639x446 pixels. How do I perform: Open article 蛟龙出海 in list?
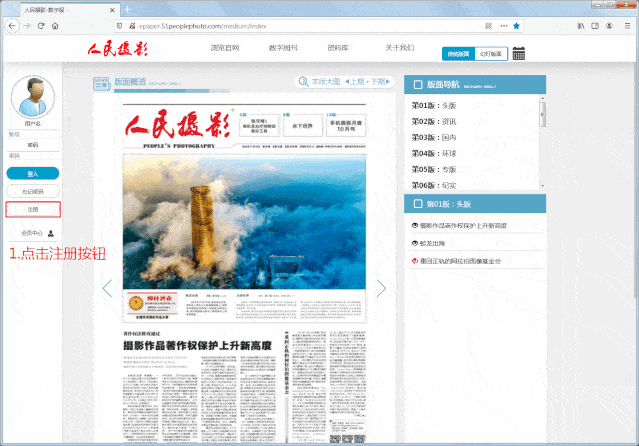tap(432, 243)
